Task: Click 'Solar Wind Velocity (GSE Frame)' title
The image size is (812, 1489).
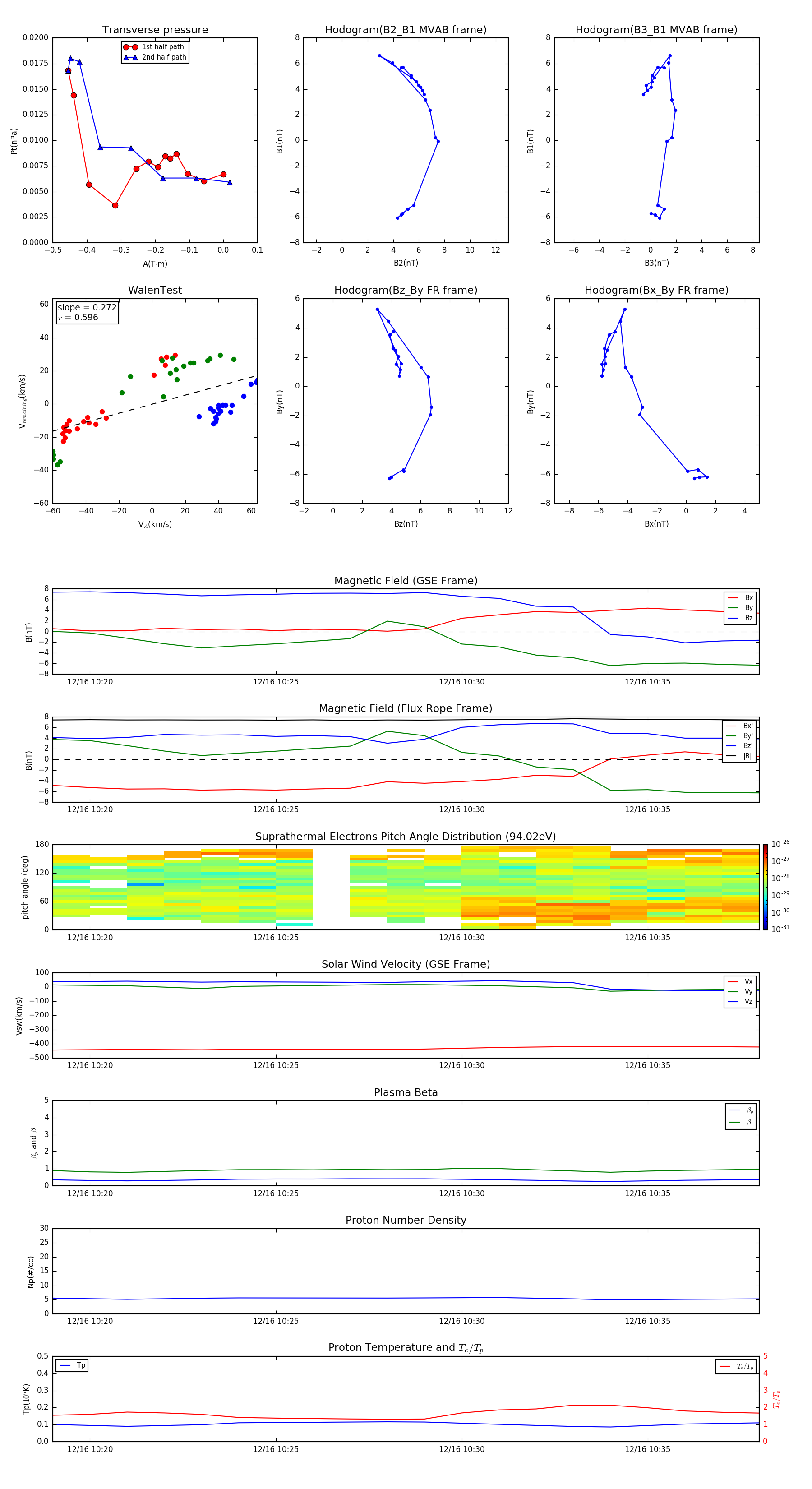Action: pyautogui.click(x=406, y=964)
